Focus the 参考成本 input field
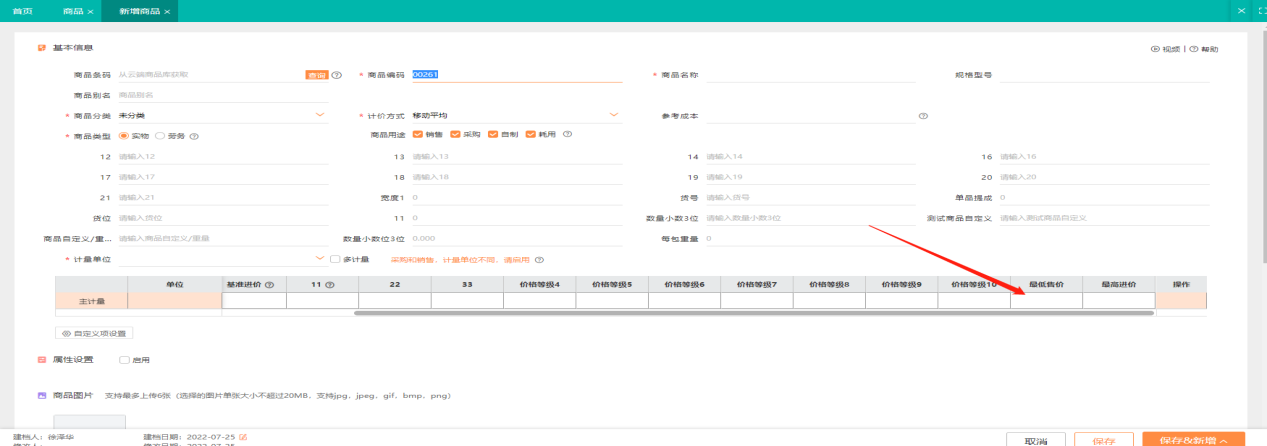The height and width of the screenshot is (446, 1267). pos(810,116)
